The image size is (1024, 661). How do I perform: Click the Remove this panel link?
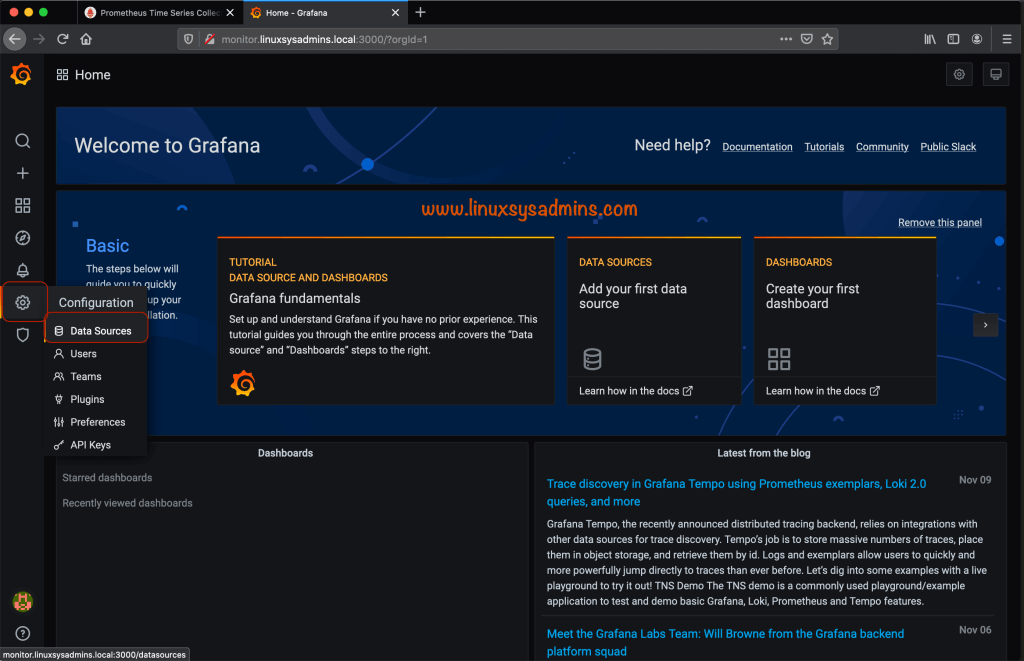[x=939, y=223]
